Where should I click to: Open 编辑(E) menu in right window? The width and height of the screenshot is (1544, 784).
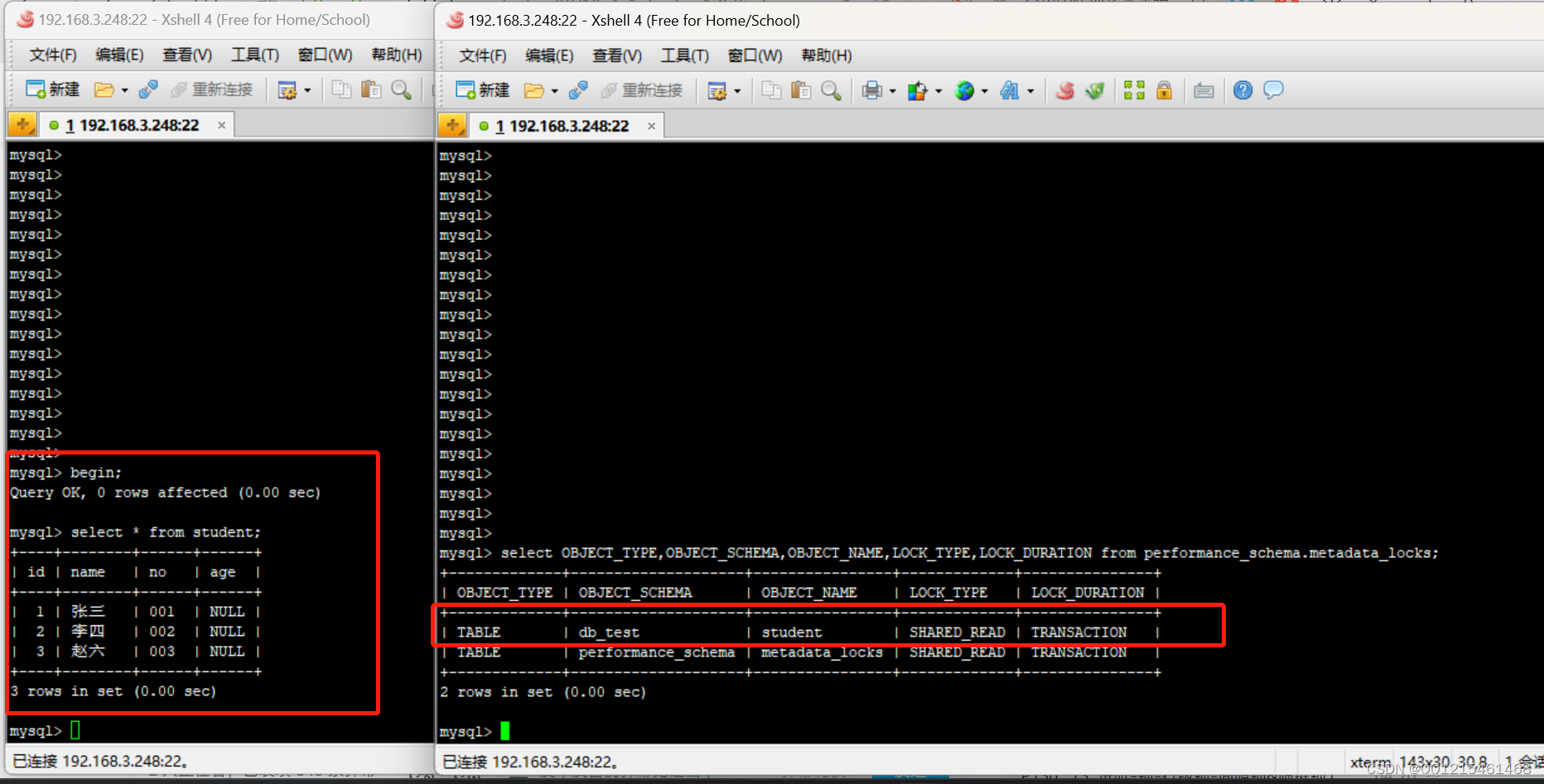(549, 55)
